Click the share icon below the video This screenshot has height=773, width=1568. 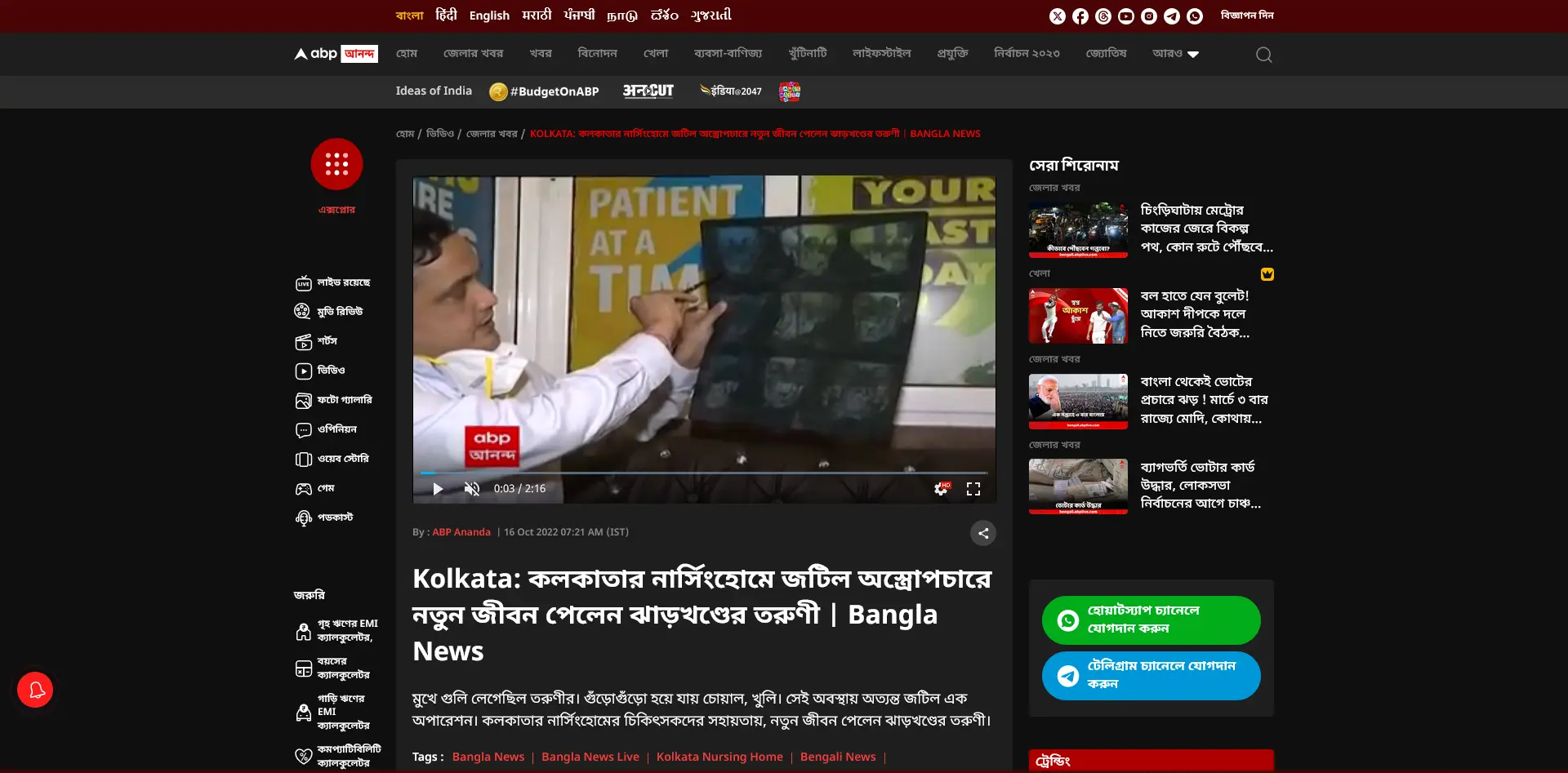[983, 533]
